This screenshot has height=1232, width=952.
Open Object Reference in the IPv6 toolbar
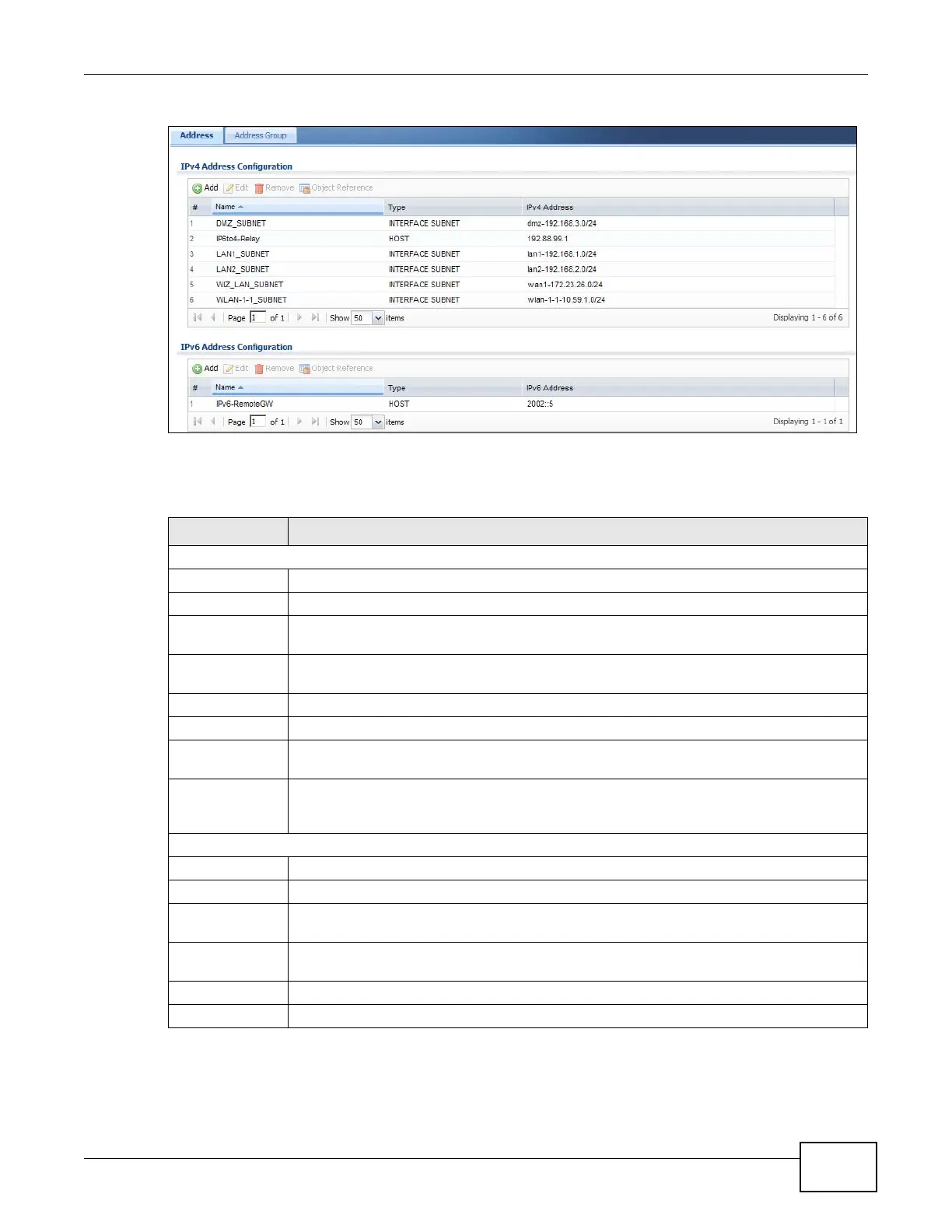coord(336,369)
